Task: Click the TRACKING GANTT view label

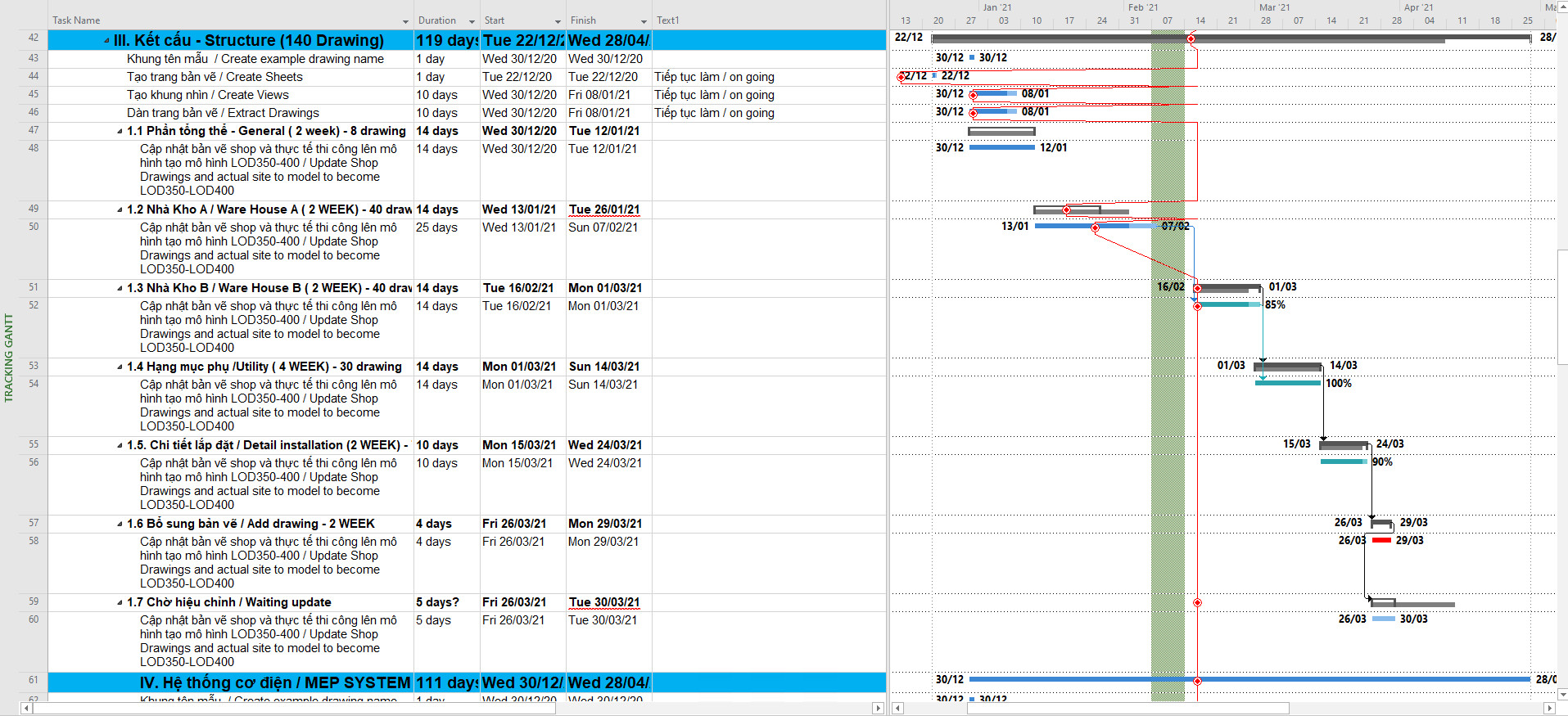Action: click(x=9, y=358)
